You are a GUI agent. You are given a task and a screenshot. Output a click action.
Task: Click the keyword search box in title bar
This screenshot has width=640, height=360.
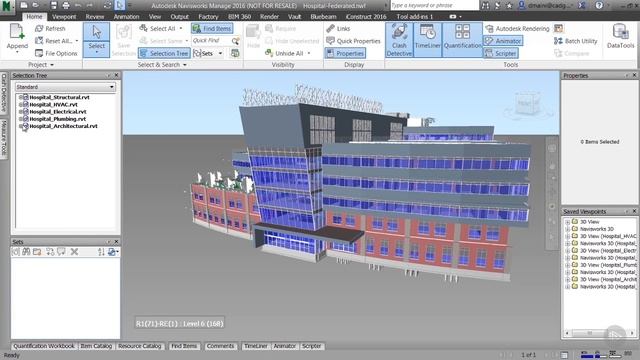[434, 5]
